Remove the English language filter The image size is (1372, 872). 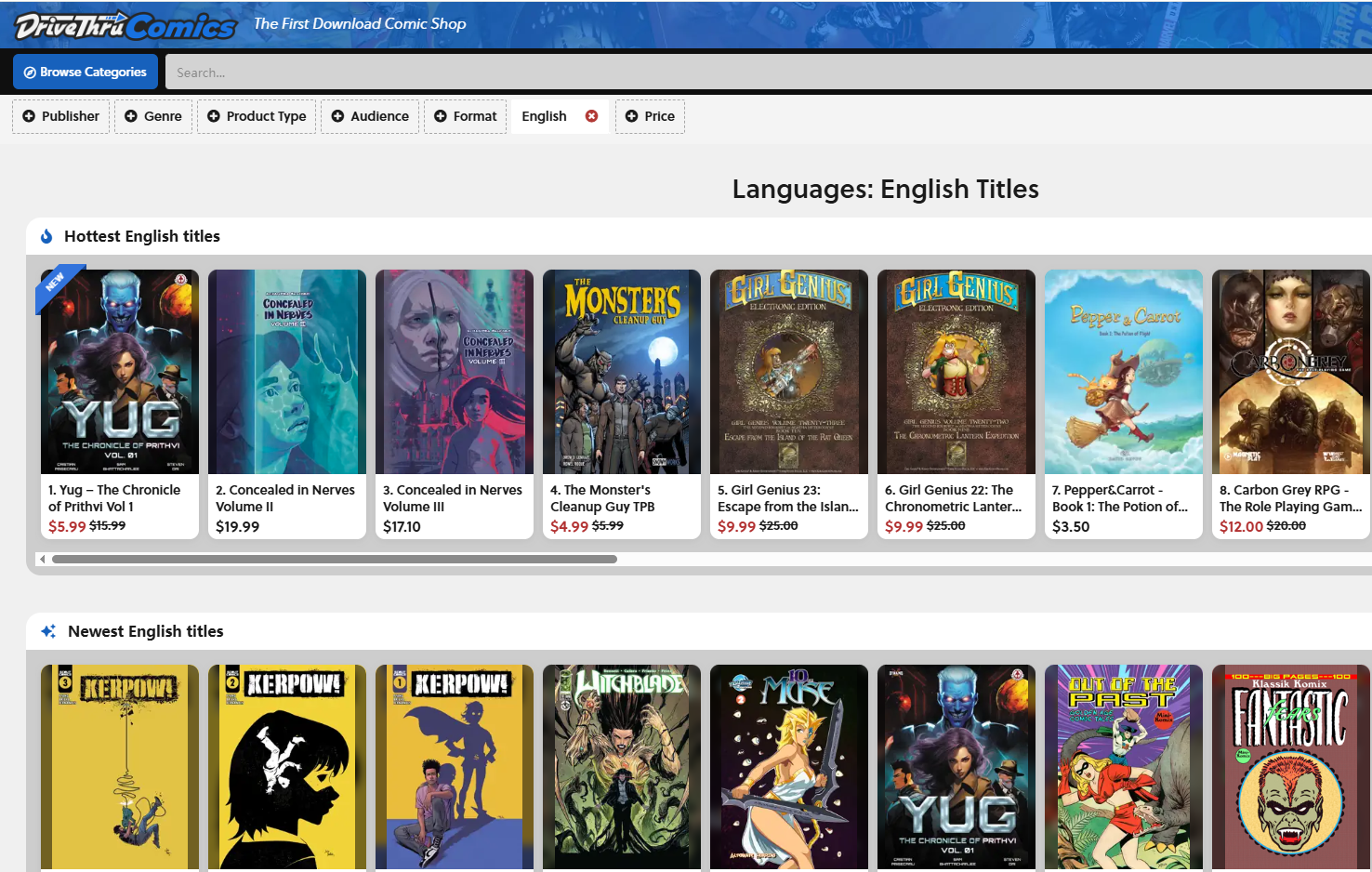point(591,116)
